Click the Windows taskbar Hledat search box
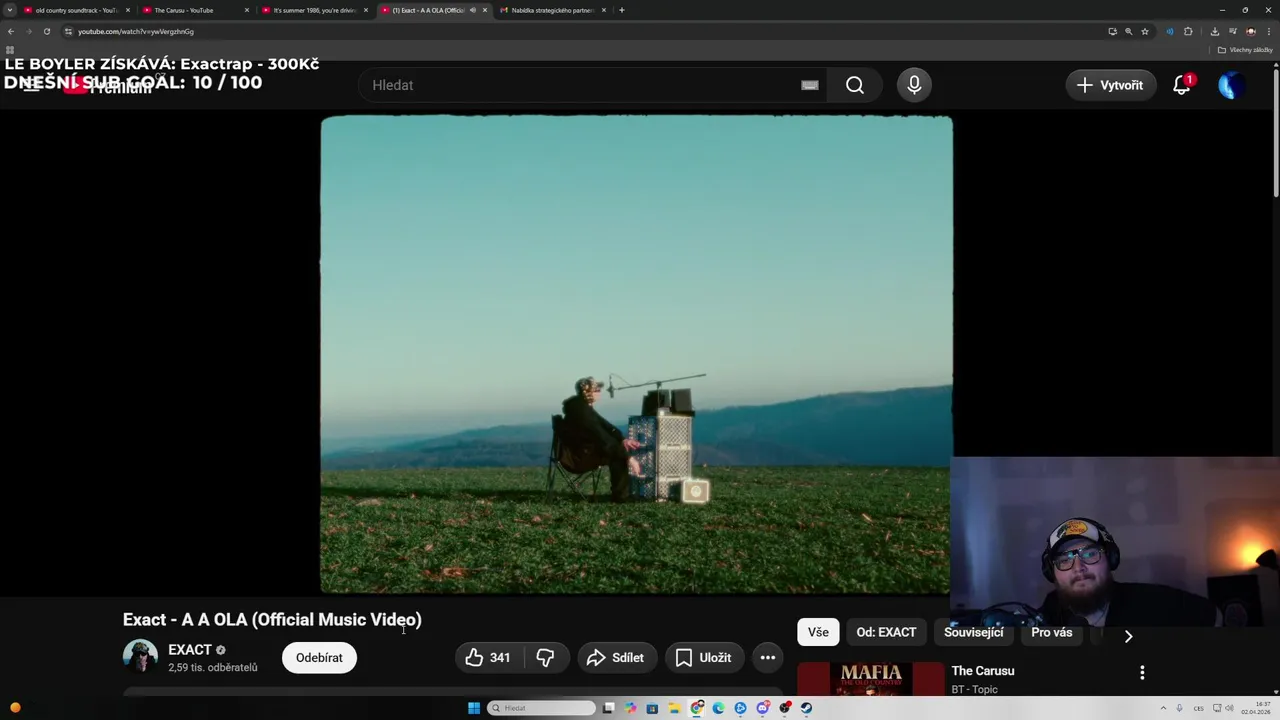Viewport: 1280px width, 720px height. tap(541, 708)
